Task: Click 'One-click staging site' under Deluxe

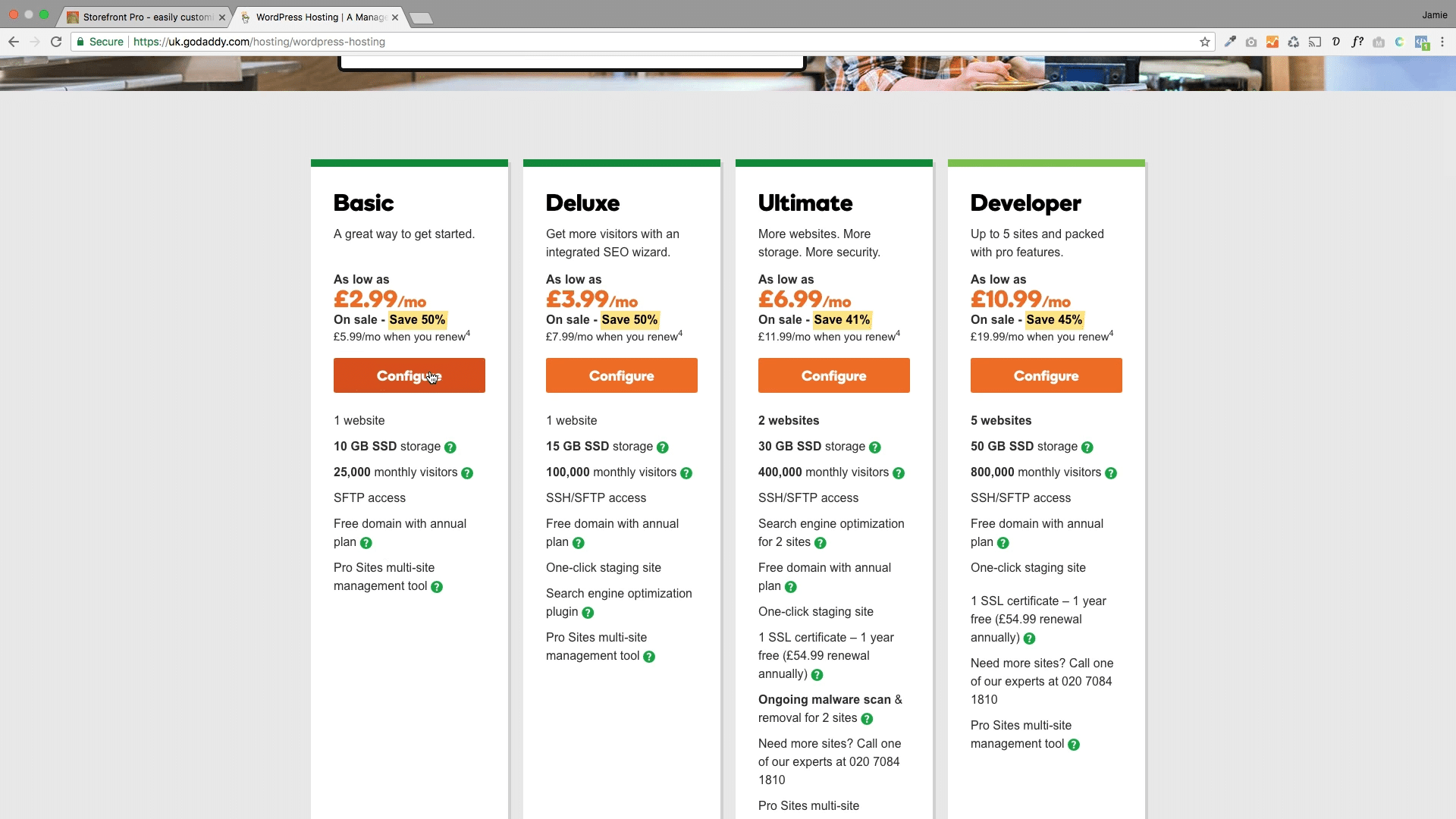Action: 604,568
